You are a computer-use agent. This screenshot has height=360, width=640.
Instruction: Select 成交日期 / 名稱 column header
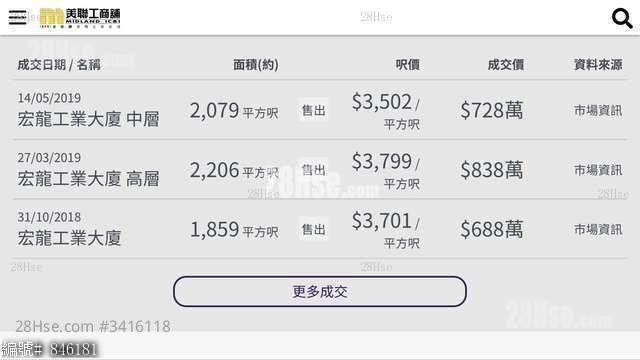pyautogui.click(x=59, y=64)
